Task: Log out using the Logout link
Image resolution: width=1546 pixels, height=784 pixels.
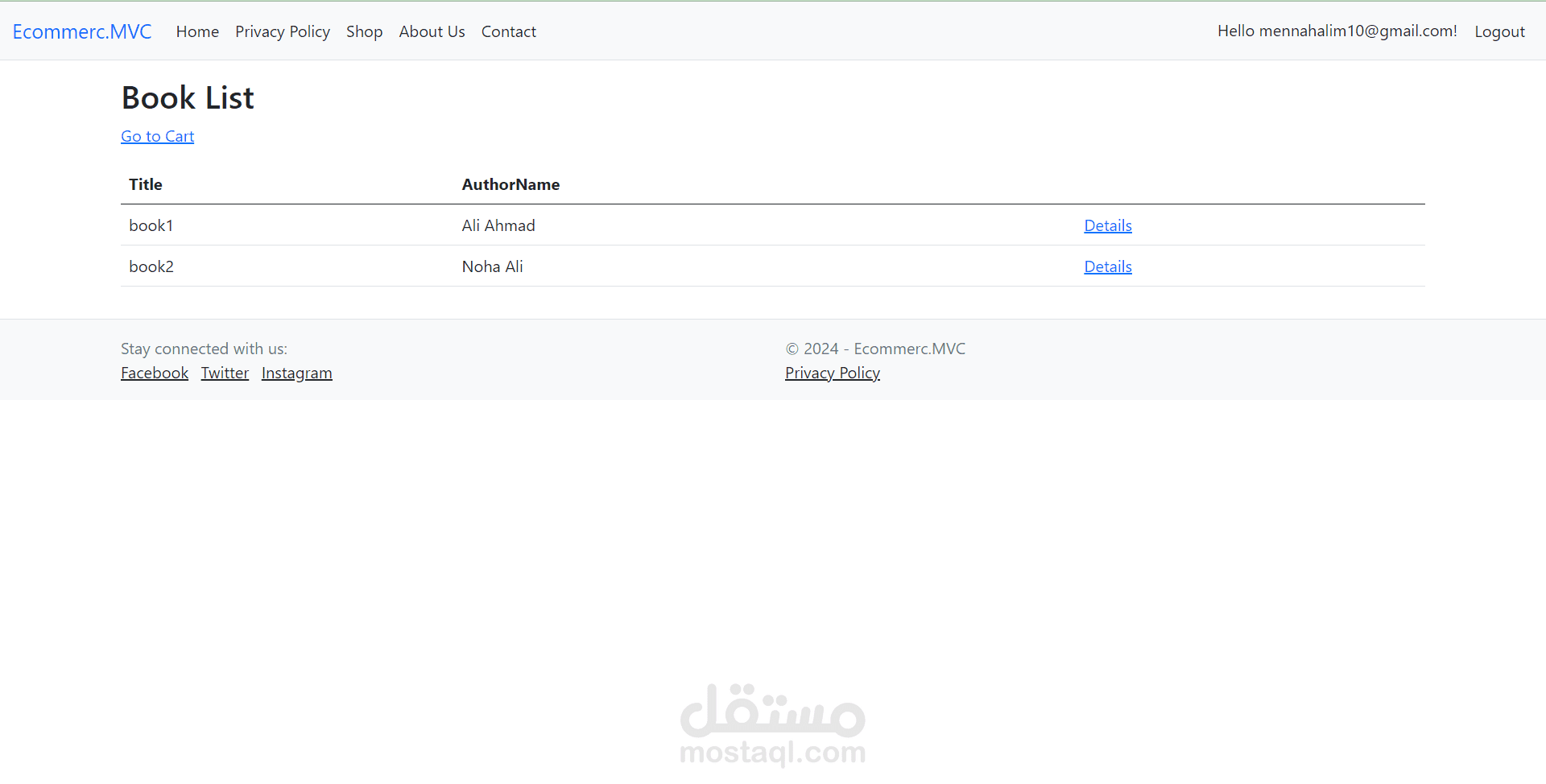Action: (x=1499, y=31)
